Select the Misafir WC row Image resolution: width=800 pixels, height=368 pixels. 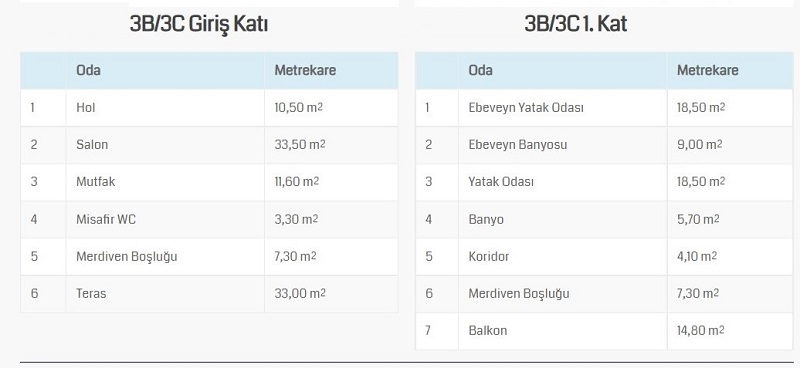(209, 219)
